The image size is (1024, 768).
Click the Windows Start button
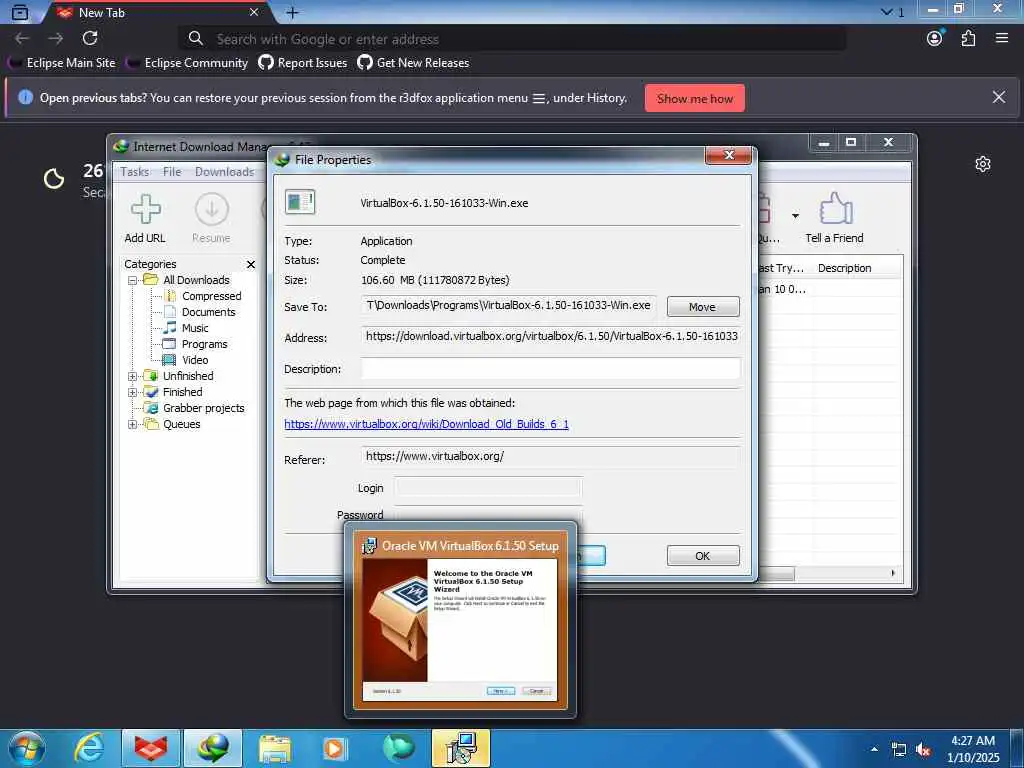pyautogui.click(x=26, y=748)
